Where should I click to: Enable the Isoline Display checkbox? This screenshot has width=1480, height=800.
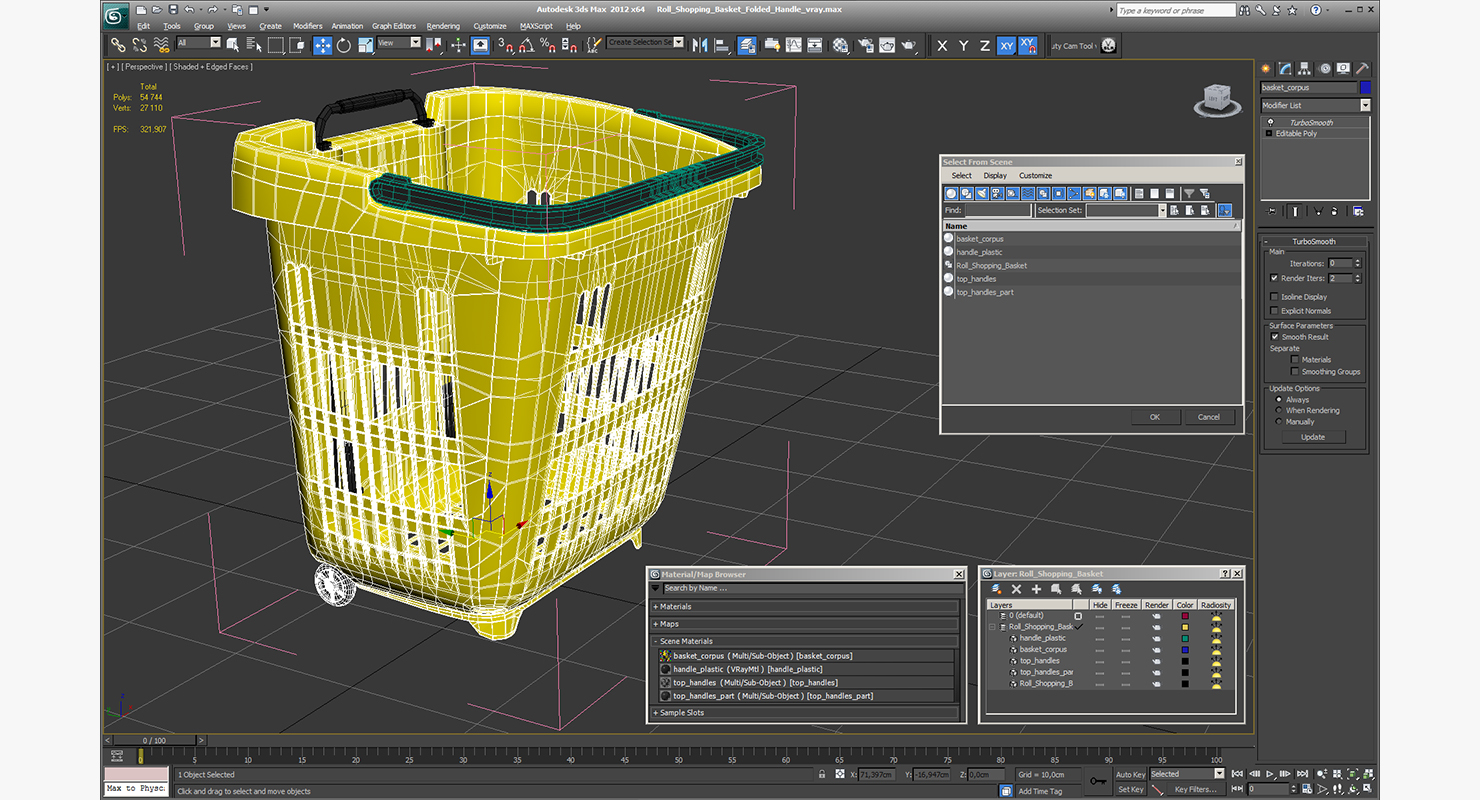click(x=1274, y=297)
